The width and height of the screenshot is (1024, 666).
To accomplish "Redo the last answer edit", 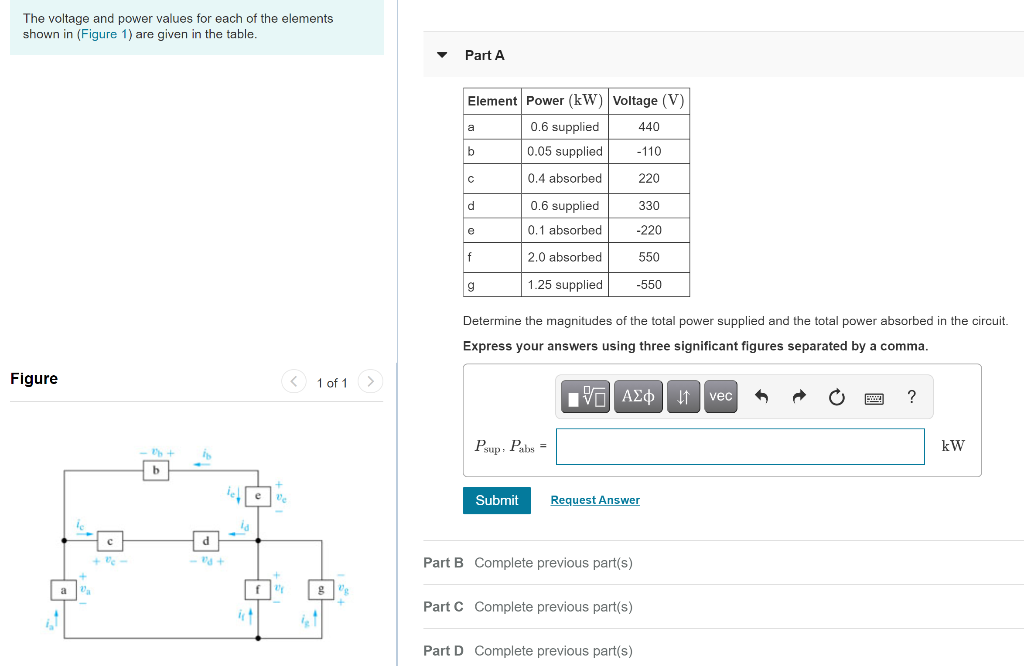I will [799, 396].
